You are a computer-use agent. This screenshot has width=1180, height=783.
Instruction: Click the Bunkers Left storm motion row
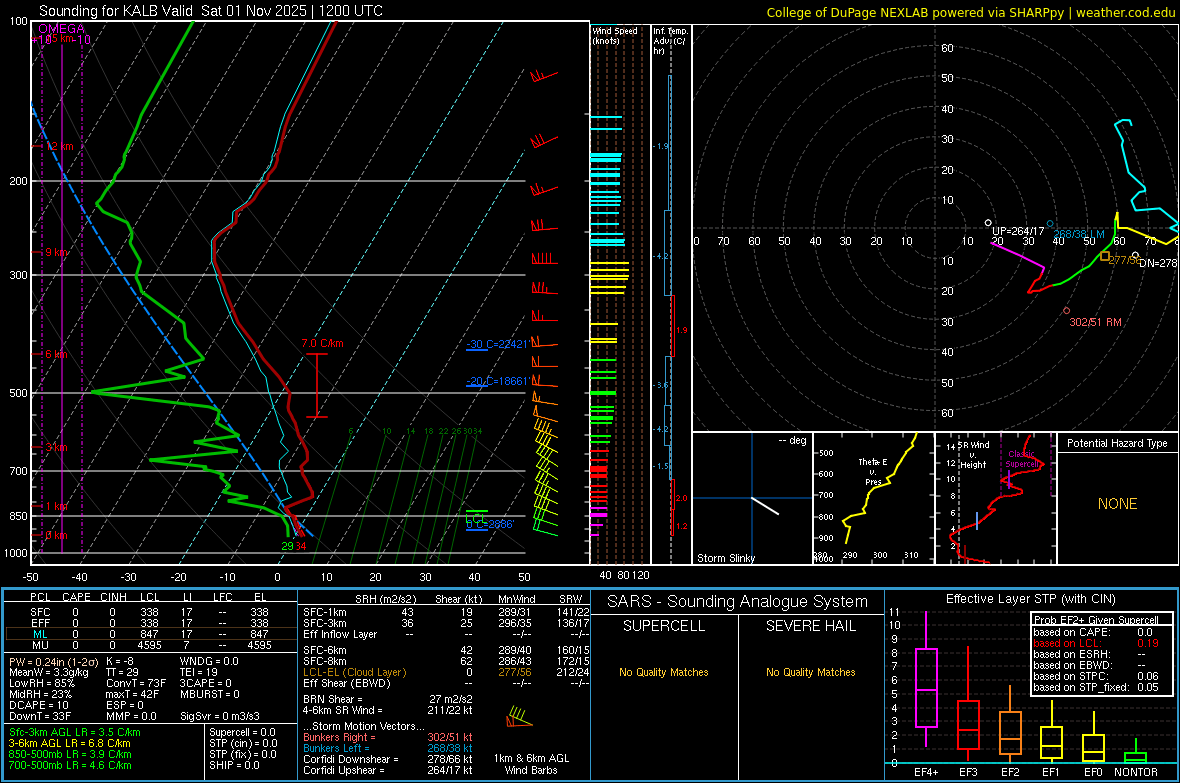tap(388, 748)
